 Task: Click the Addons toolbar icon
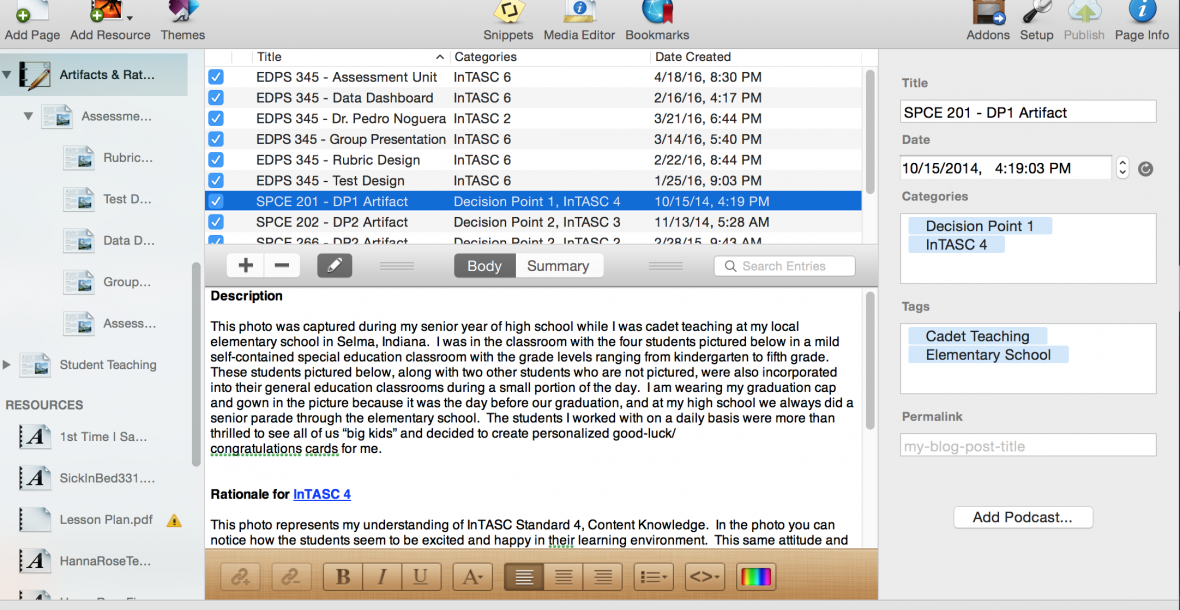pos(987,14)
